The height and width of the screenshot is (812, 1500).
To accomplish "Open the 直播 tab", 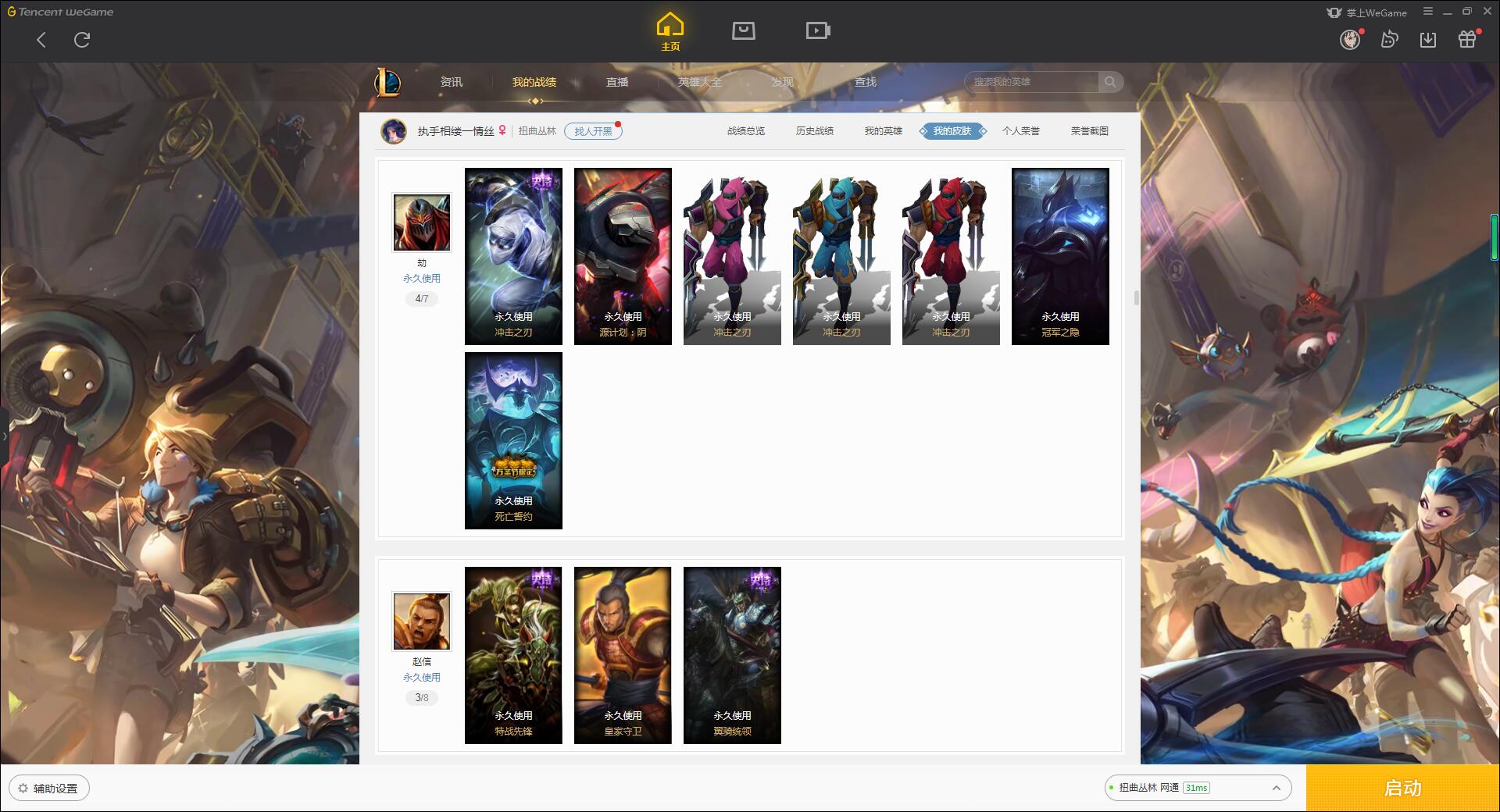I will tap(617, 82).
